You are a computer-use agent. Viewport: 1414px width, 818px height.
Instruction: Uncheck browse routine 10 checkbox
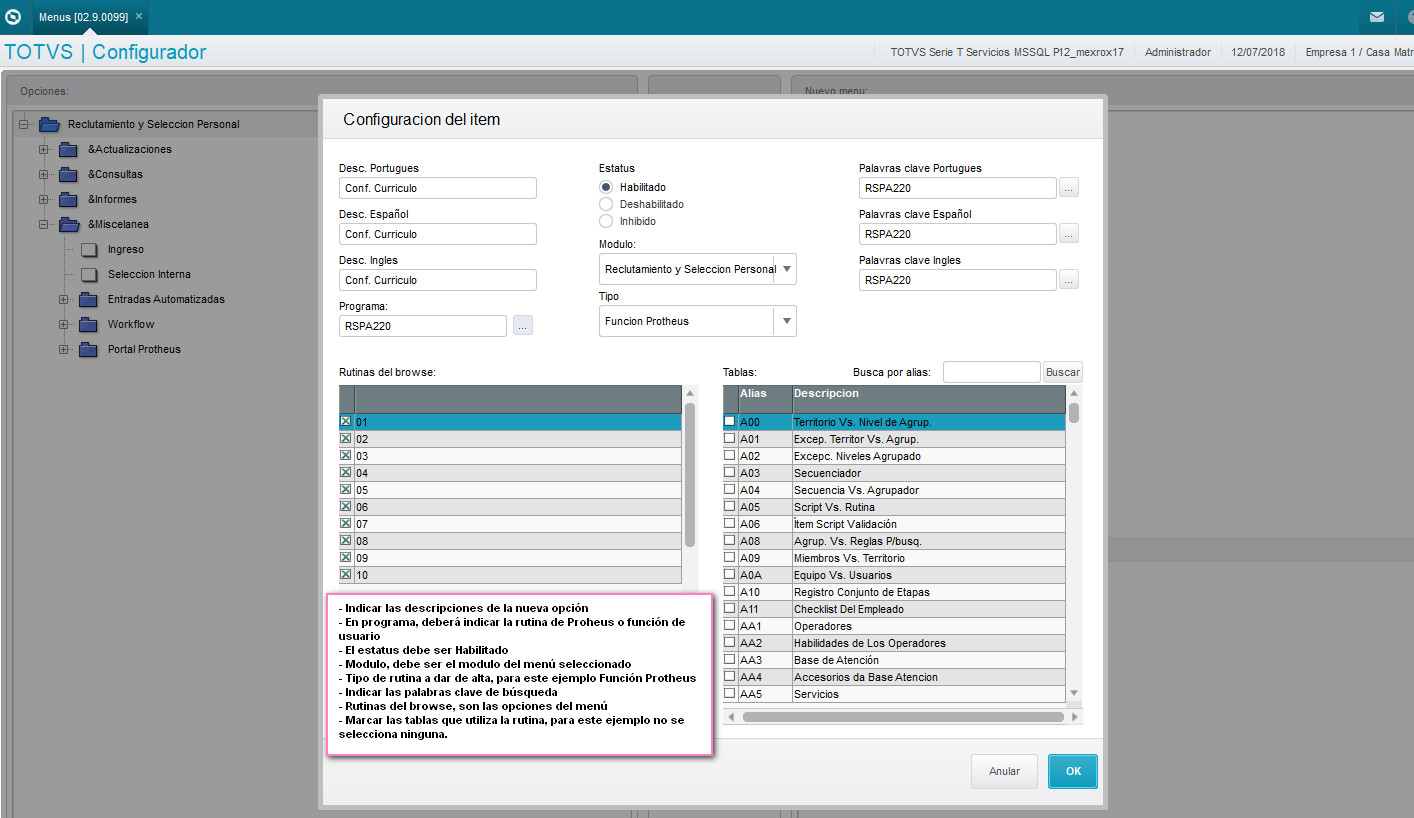(346, 575)
